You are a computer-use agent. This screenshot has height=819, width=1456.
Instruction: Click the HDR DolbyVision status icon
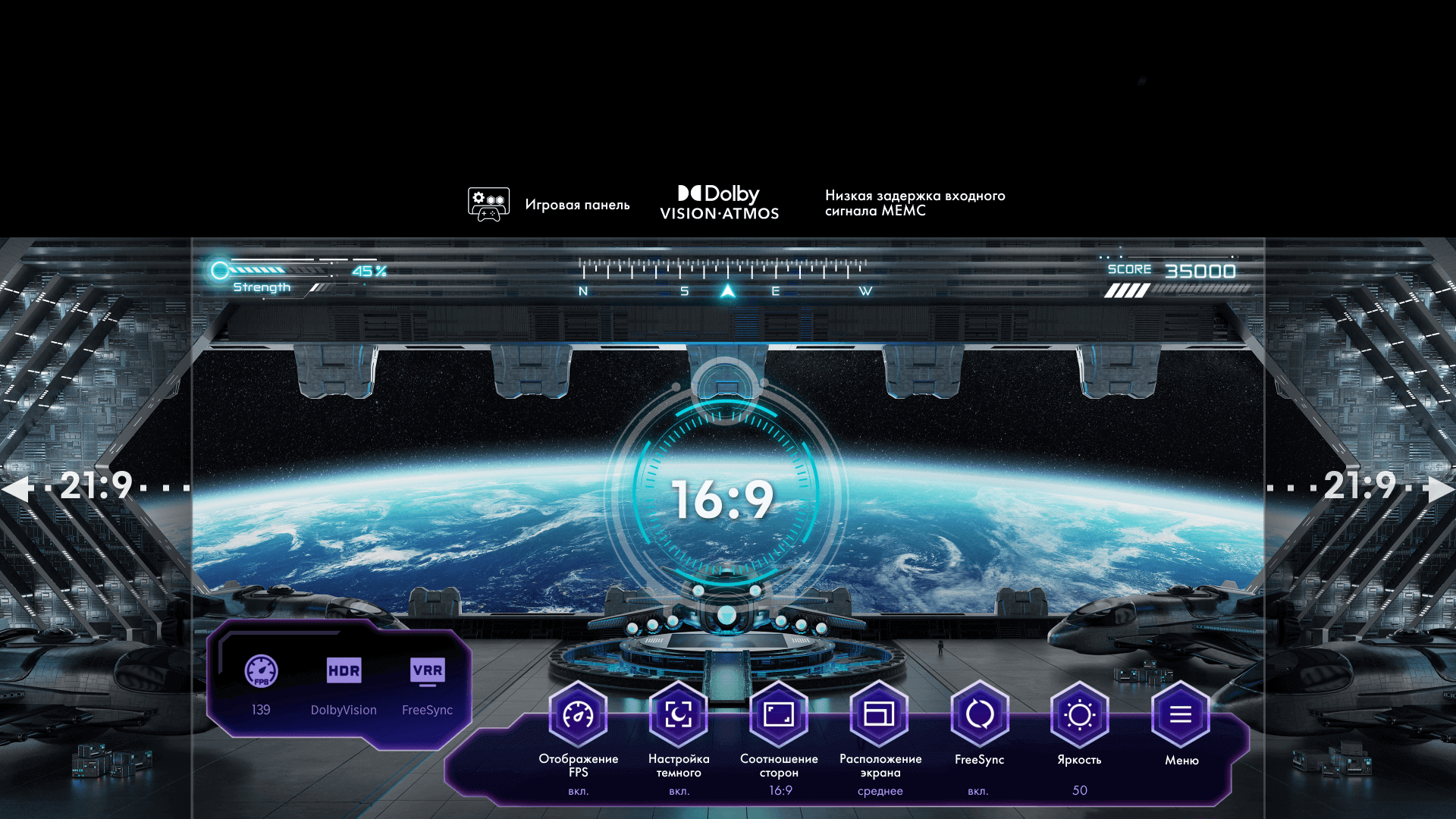pyautogui.click(x=344, y=671)
